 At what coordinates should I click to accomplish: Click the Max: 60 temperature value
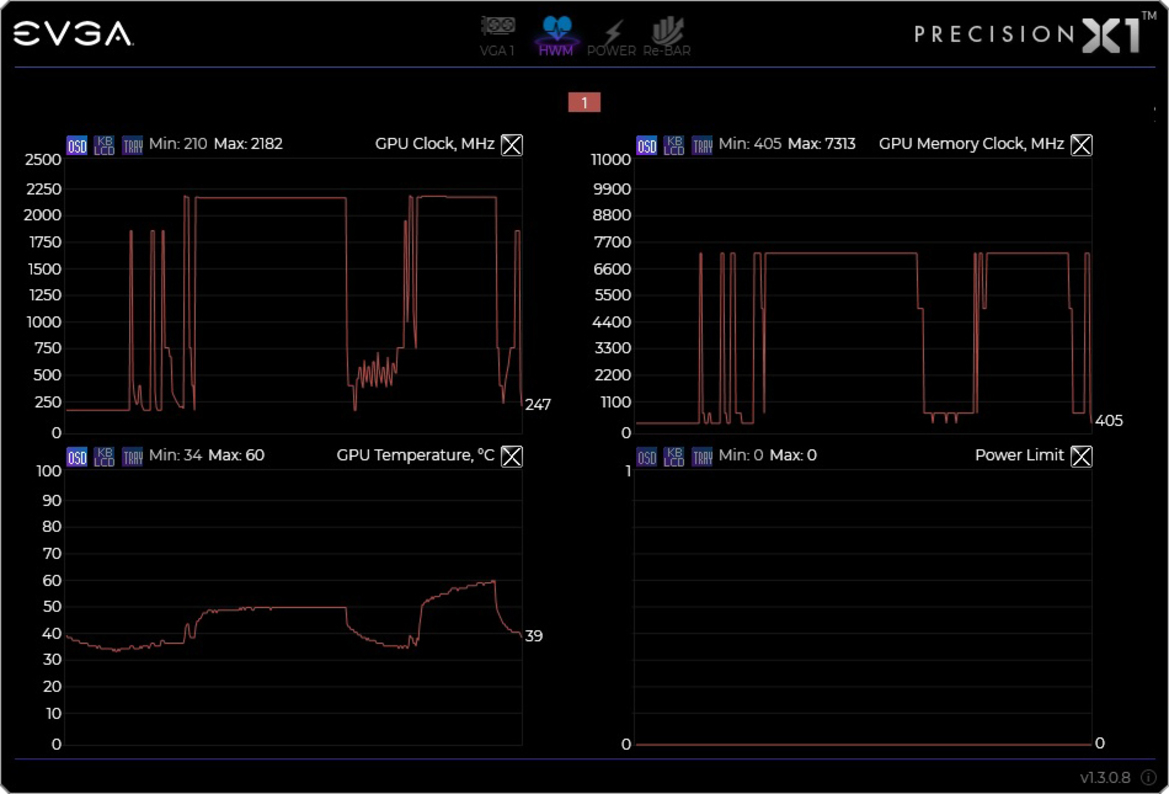pyautogui.click(x=236, y=456)
